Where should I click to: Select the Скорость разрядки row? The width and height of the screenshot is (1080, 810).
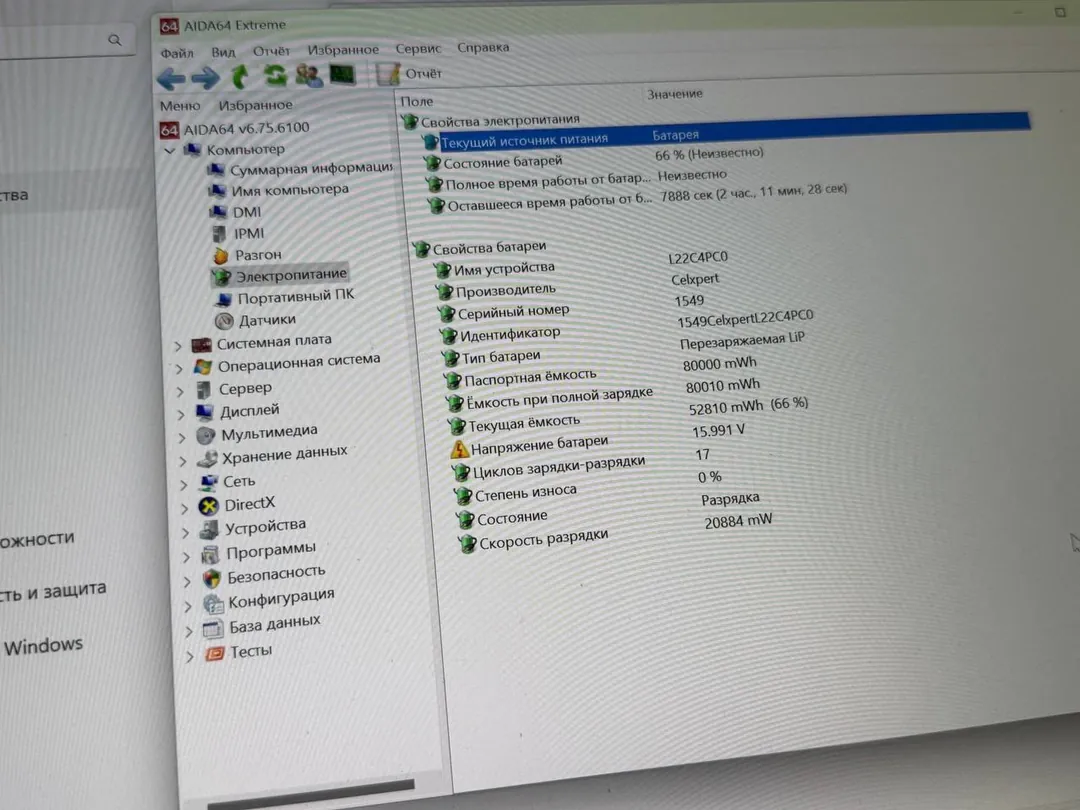click(616, 533)
